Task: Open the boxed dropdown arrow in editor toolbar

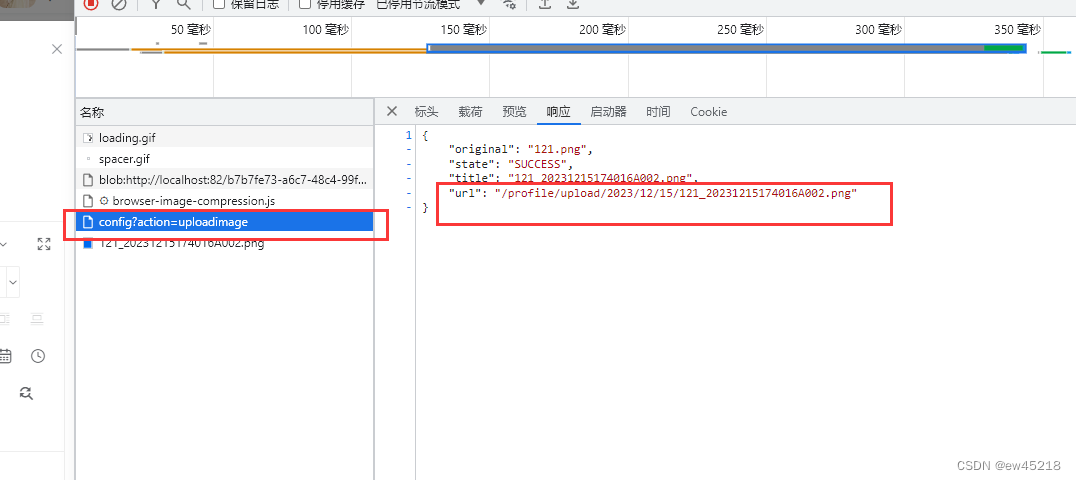Action: (x=14, y=282)
